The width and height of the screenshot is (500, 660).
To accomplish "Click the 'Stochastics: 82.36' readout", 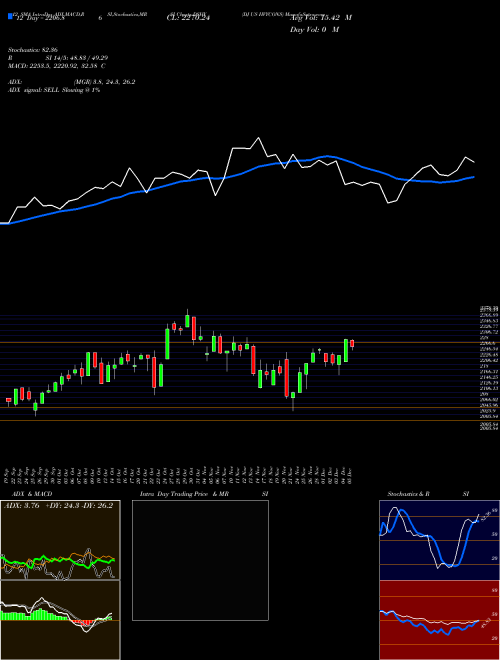I will [32, 50].
